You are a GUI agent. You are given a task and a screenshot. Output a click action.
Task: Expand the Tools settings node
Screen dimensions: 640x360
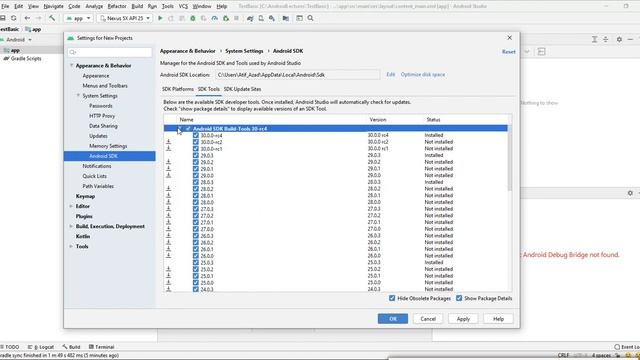coord(71,247)
